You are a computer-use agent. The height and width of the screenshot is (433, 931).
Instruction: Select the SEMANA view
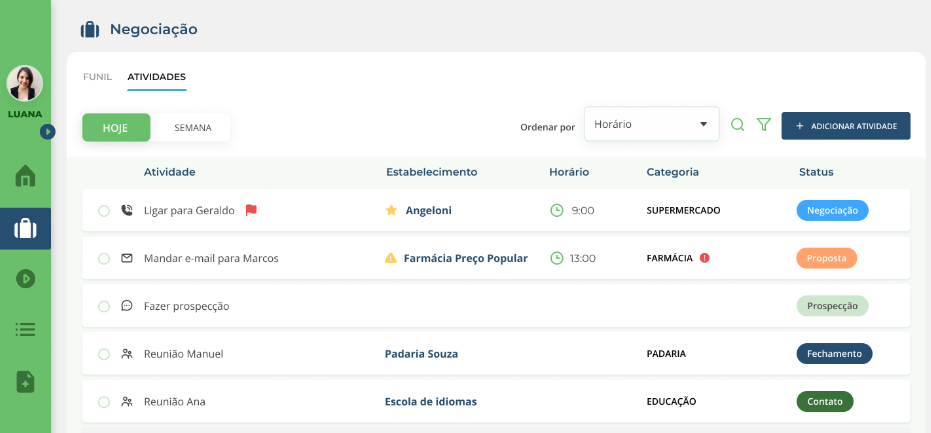[x=192, y=128]
